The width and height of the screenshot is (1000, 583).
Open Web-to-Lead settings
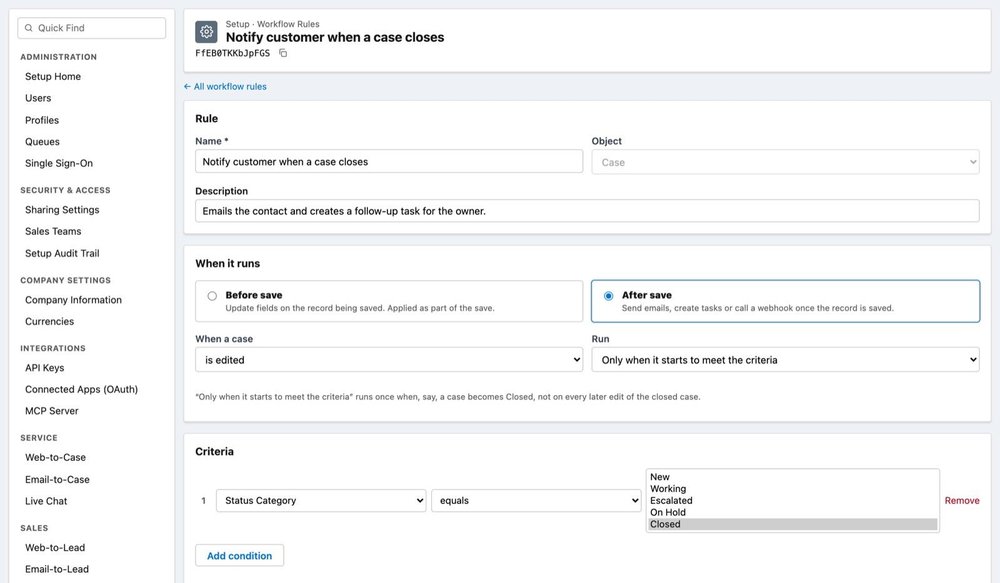click(55, 548)
